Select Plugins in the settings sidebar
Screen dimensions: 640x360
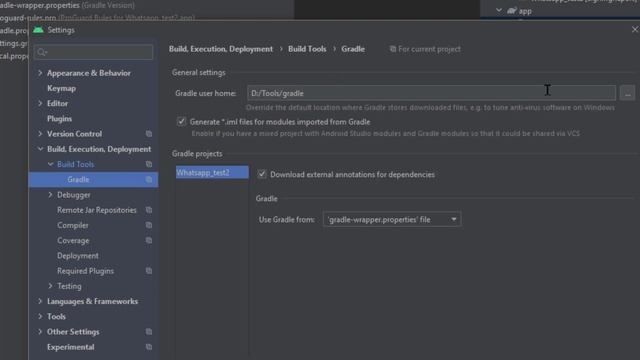[x=59, y=119]
